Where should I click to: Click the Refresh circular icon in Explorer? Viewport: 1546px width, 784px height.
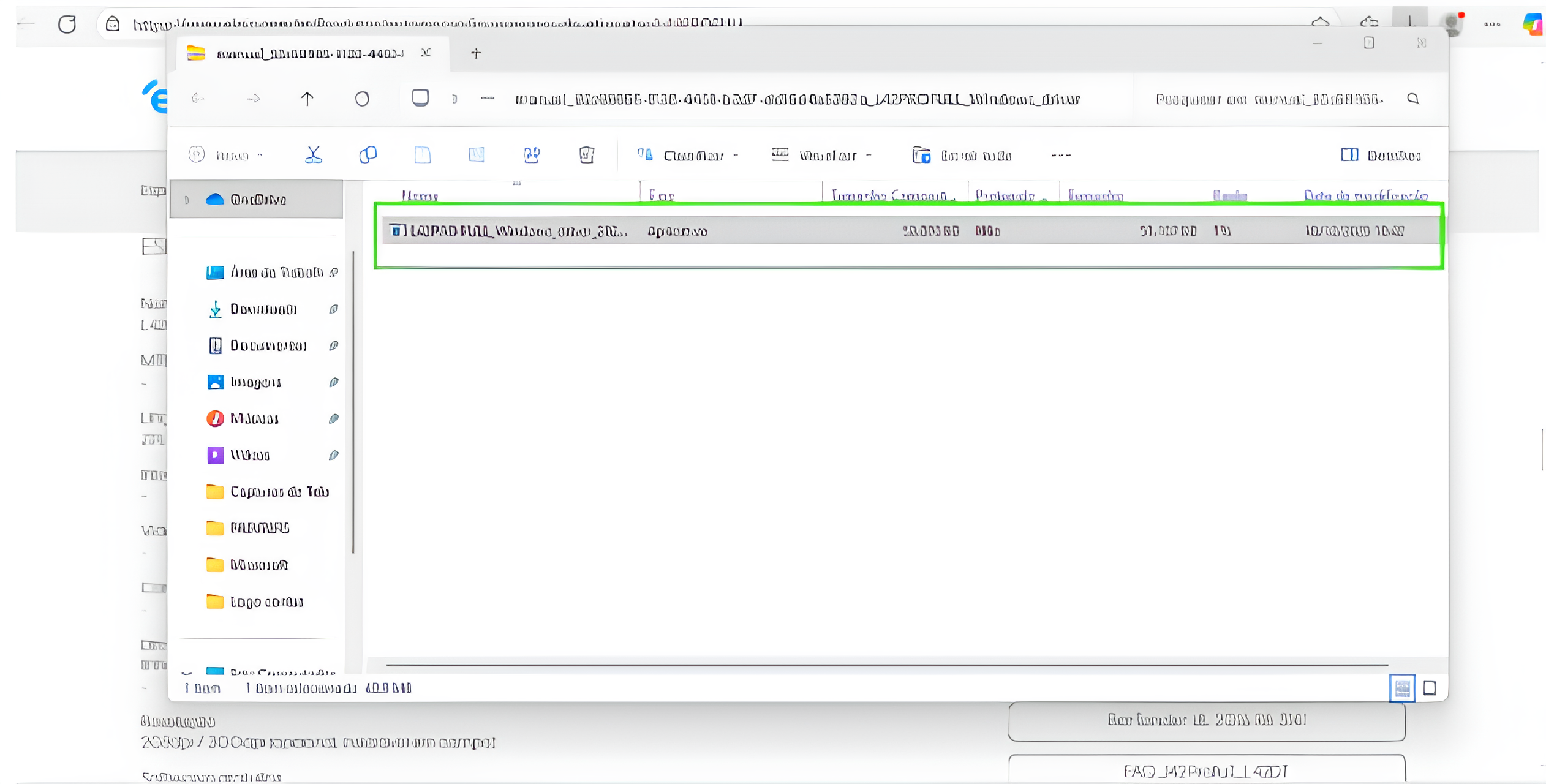pyautogui.click(x=362, y=99)
